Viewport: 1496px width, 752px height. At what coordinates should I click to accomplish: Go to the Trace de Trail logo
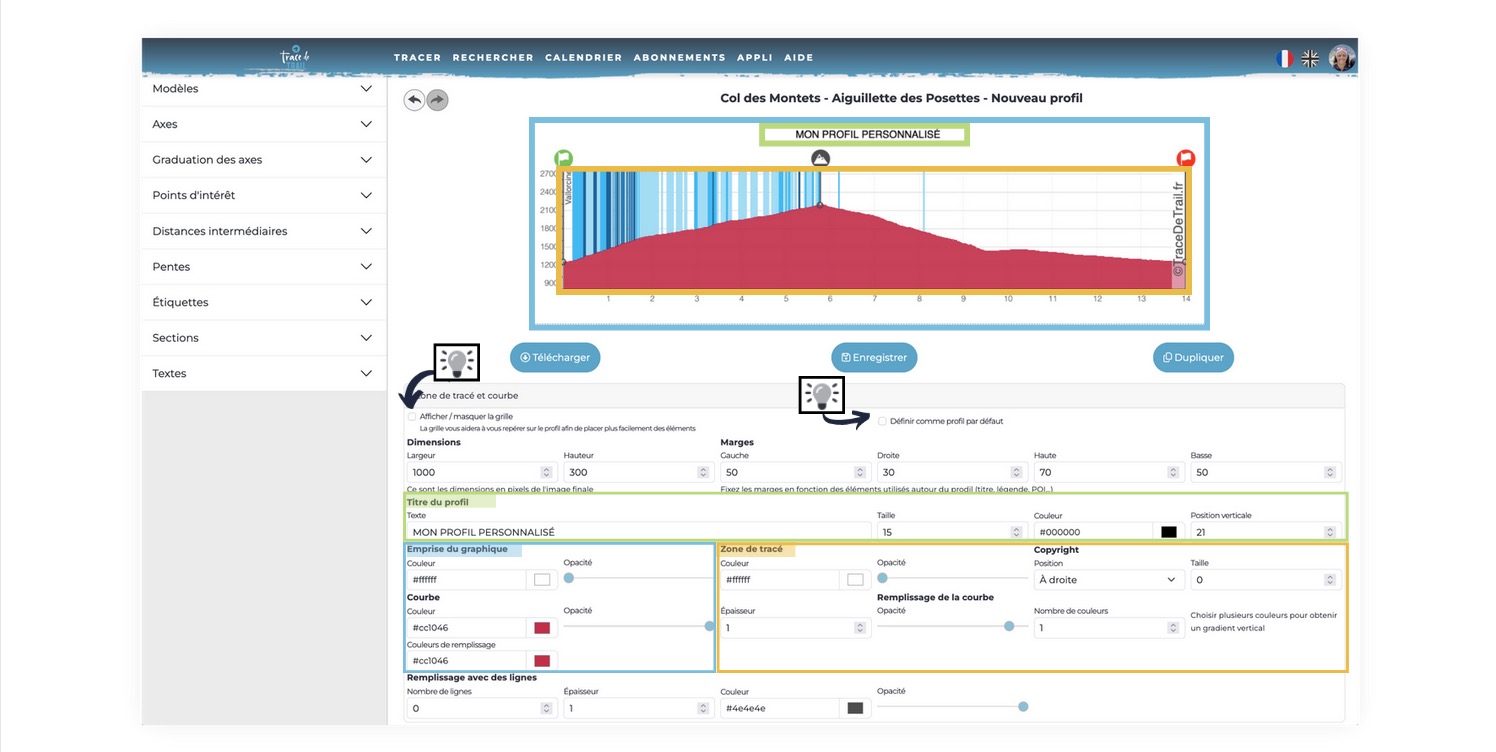pyautogui.click(x=298, y=58)
